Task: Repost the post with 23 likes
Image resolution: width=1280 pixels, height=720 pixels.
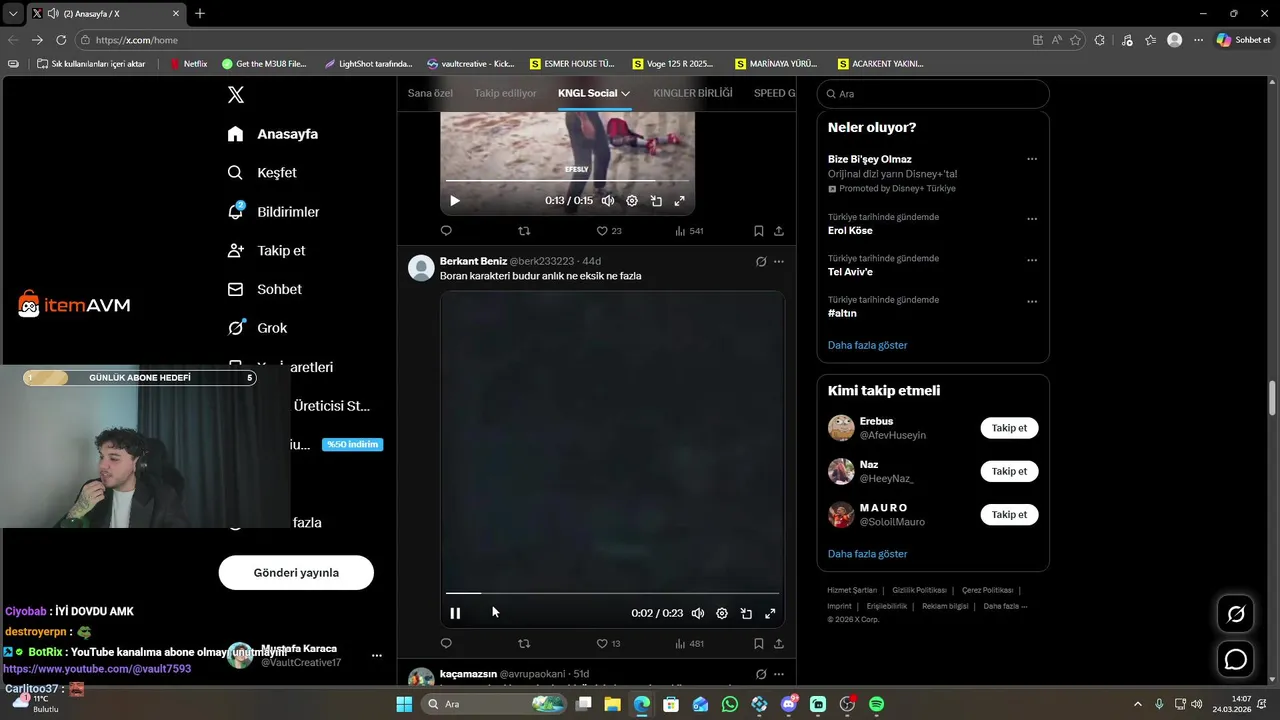Action: (524, 231)
